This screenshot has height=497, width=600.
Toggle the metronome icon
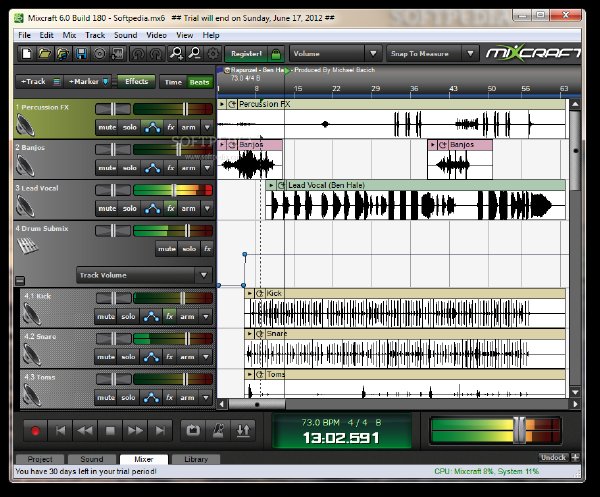pos(218,431)
